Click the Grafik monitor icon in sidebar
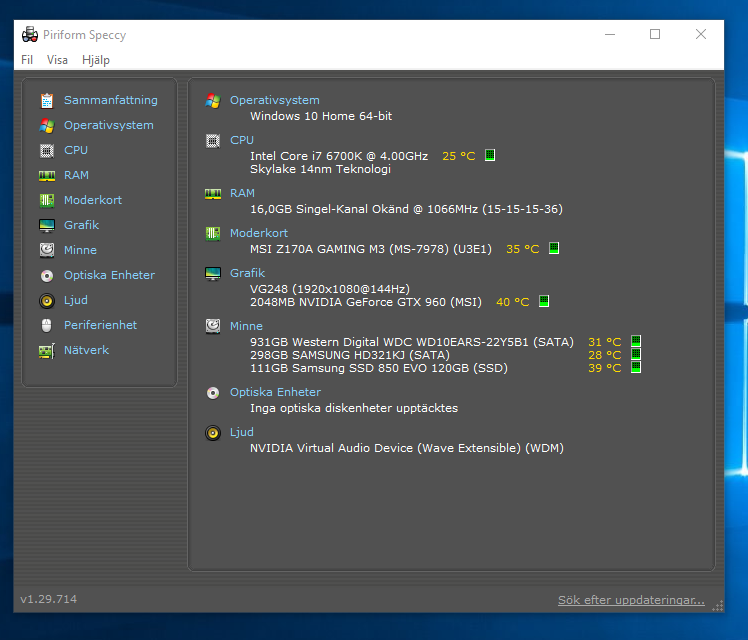748x640 pixels. coord(47,226)
